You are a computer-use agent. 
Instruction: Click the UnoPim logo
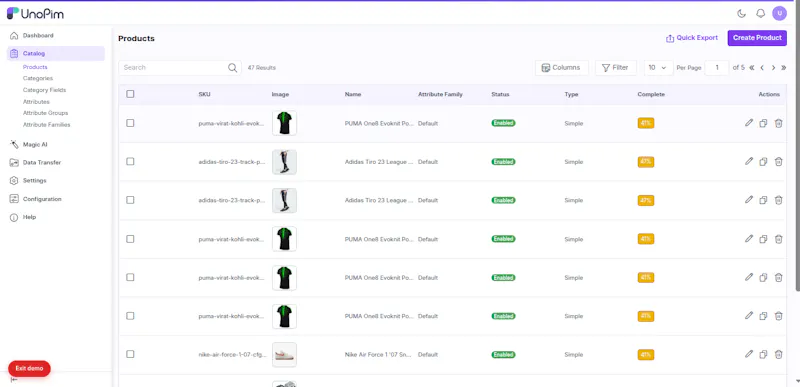35,14
